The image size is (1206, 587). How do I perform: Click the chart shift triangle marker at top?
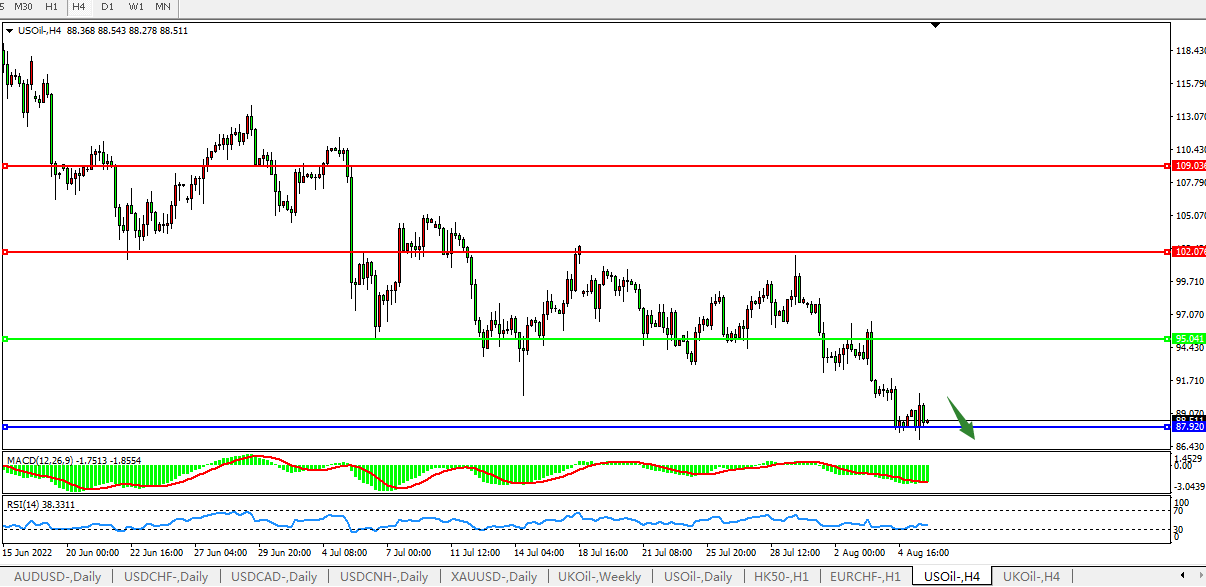pyautogui.click(x=935, y=24)
